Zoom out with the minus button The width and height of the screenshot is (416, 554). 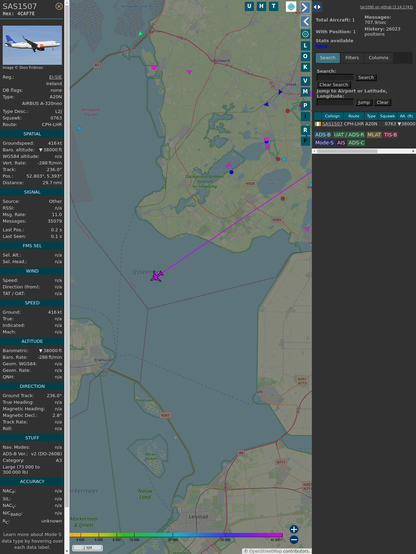(294, 540)
